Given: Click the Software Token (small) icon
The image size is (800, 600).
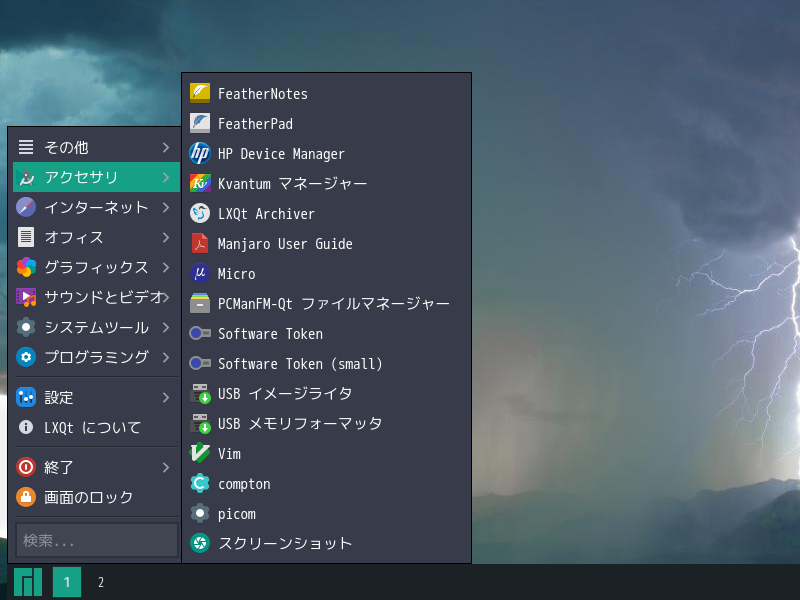Looking at the screenshot, I should (x=199, y=363).
